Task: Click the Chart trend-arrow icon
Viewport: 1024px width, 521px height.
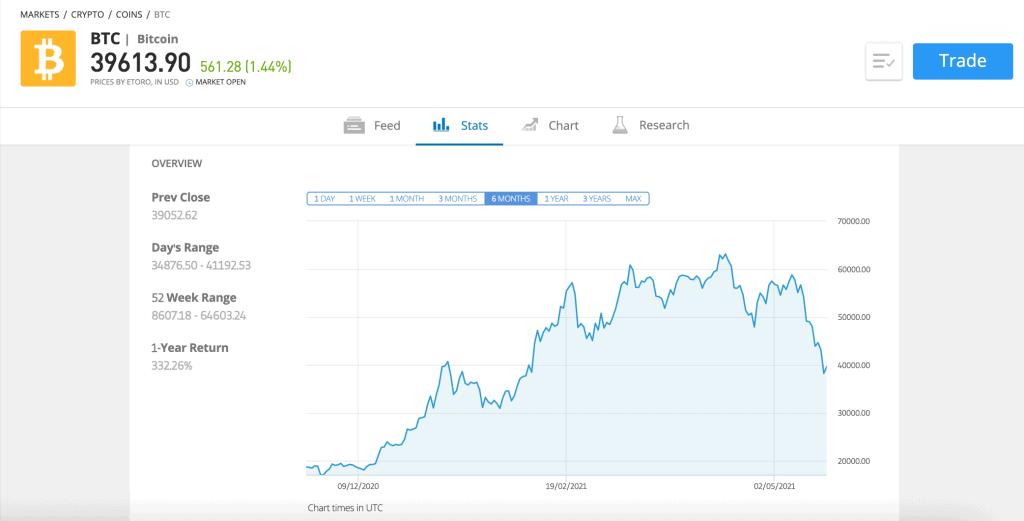Action: pyautogui.click(x=530, y=125)
